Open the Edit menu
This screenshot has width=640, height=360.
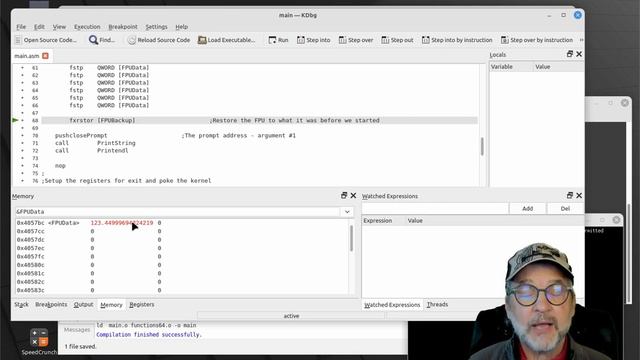[x=39, y=27]
